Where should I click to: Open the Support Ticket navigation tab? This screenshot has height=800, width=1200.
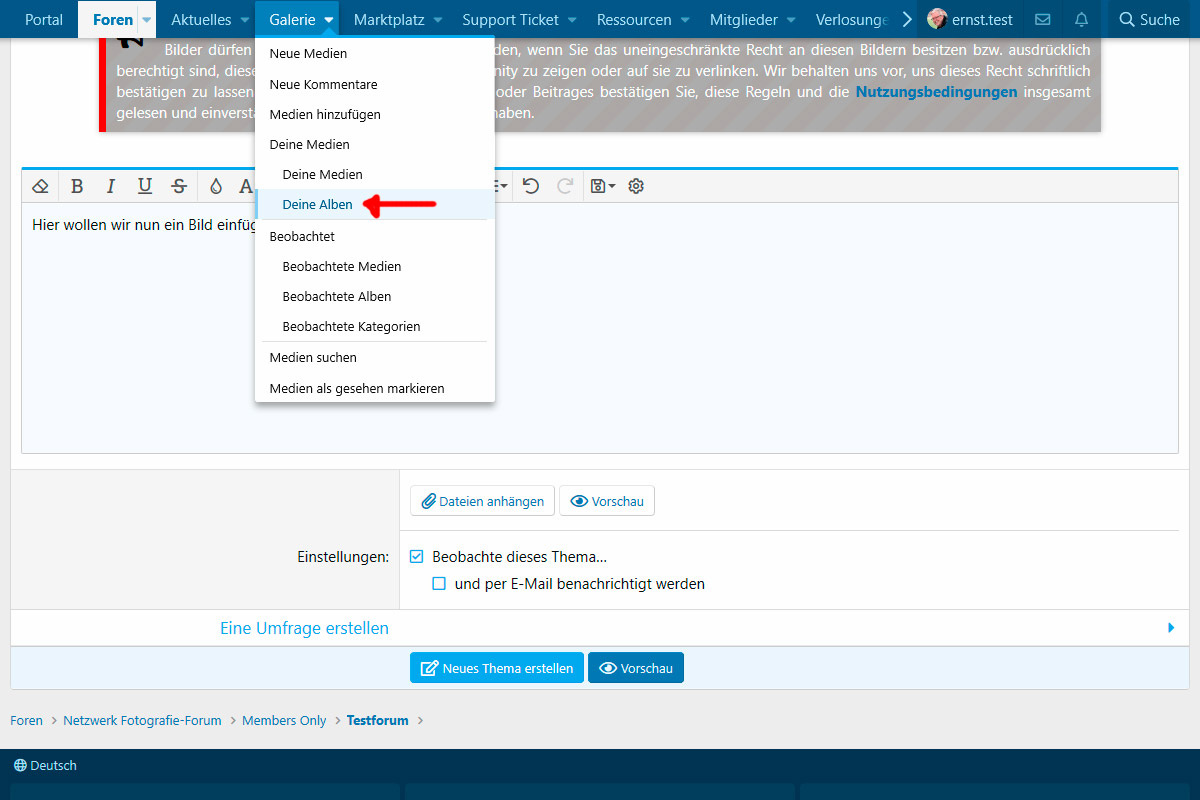coord(510,20)
